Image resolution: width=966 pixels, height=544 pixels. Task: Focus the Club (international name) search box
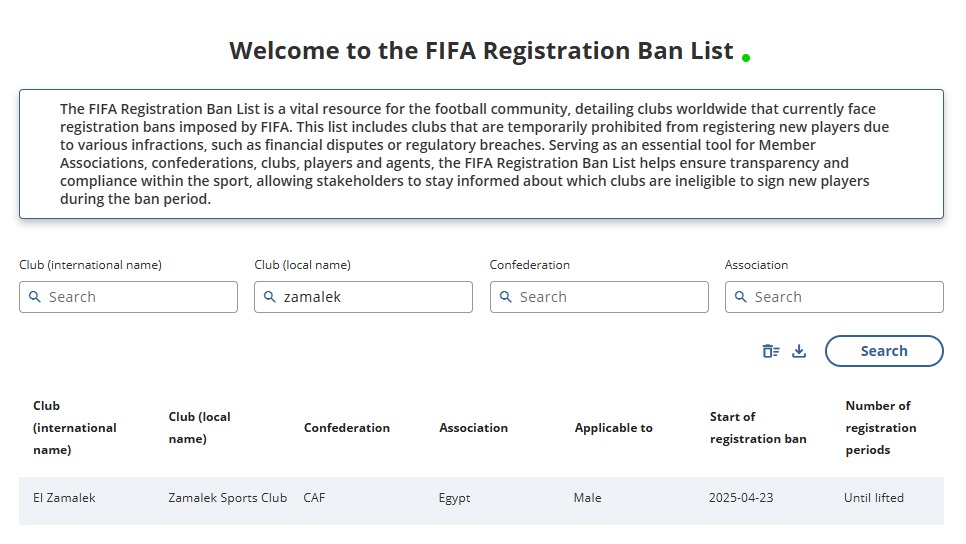pyautogui.click(x=140, y=297)
